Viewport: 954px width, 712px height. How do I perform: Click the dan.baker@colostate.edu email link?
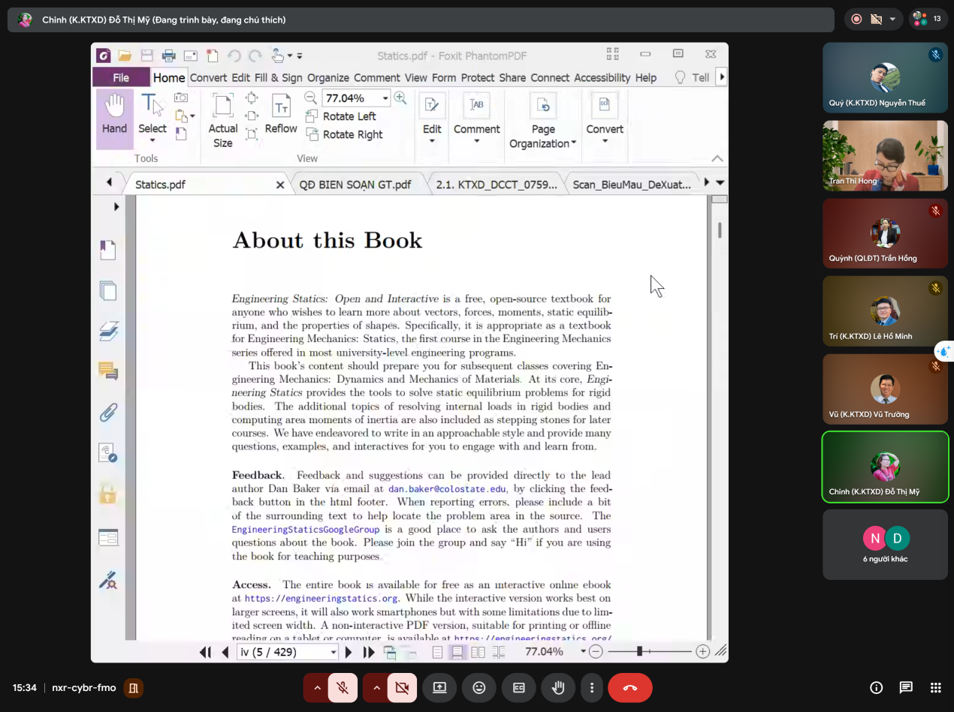click(447, 489)
